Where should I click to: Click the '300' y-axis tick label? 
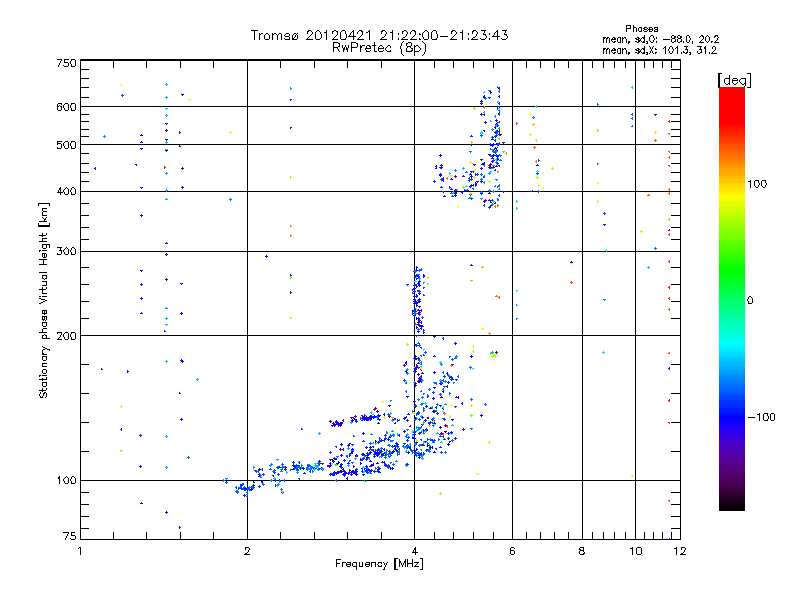coord(66,252)
